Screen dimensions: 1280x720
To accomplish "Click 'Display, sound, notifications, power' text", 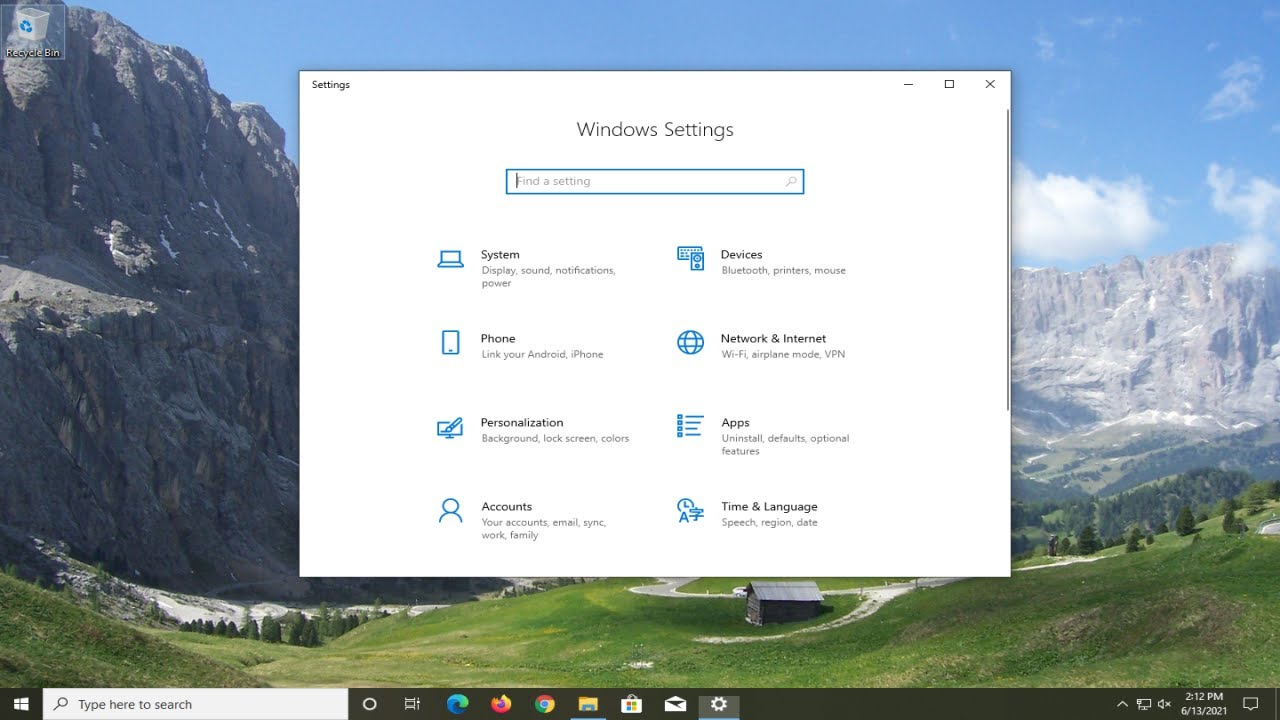I will [x=548, y=277].
